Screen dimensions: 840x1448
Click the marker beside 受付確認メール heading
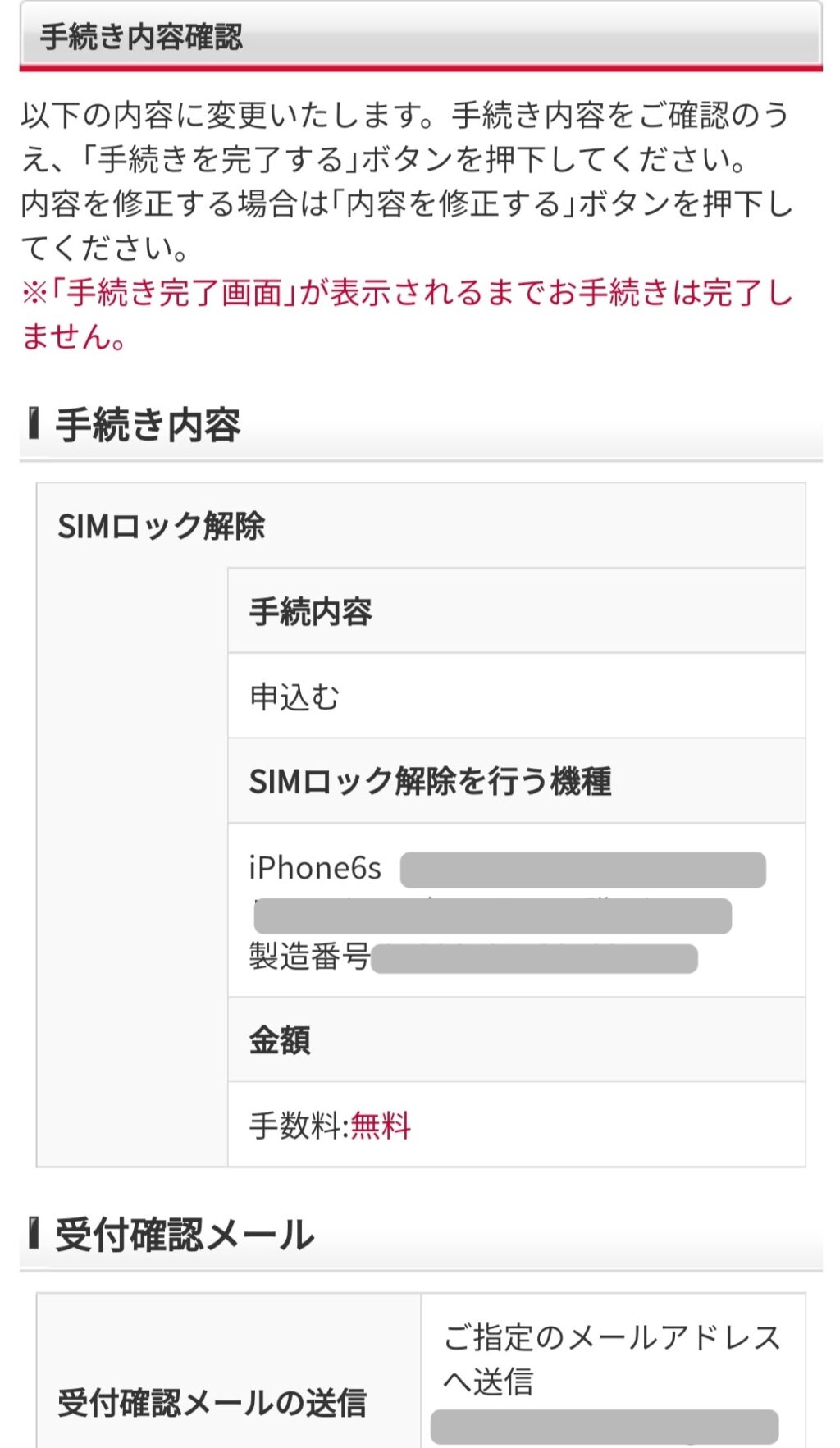(x=34, y=1233)
